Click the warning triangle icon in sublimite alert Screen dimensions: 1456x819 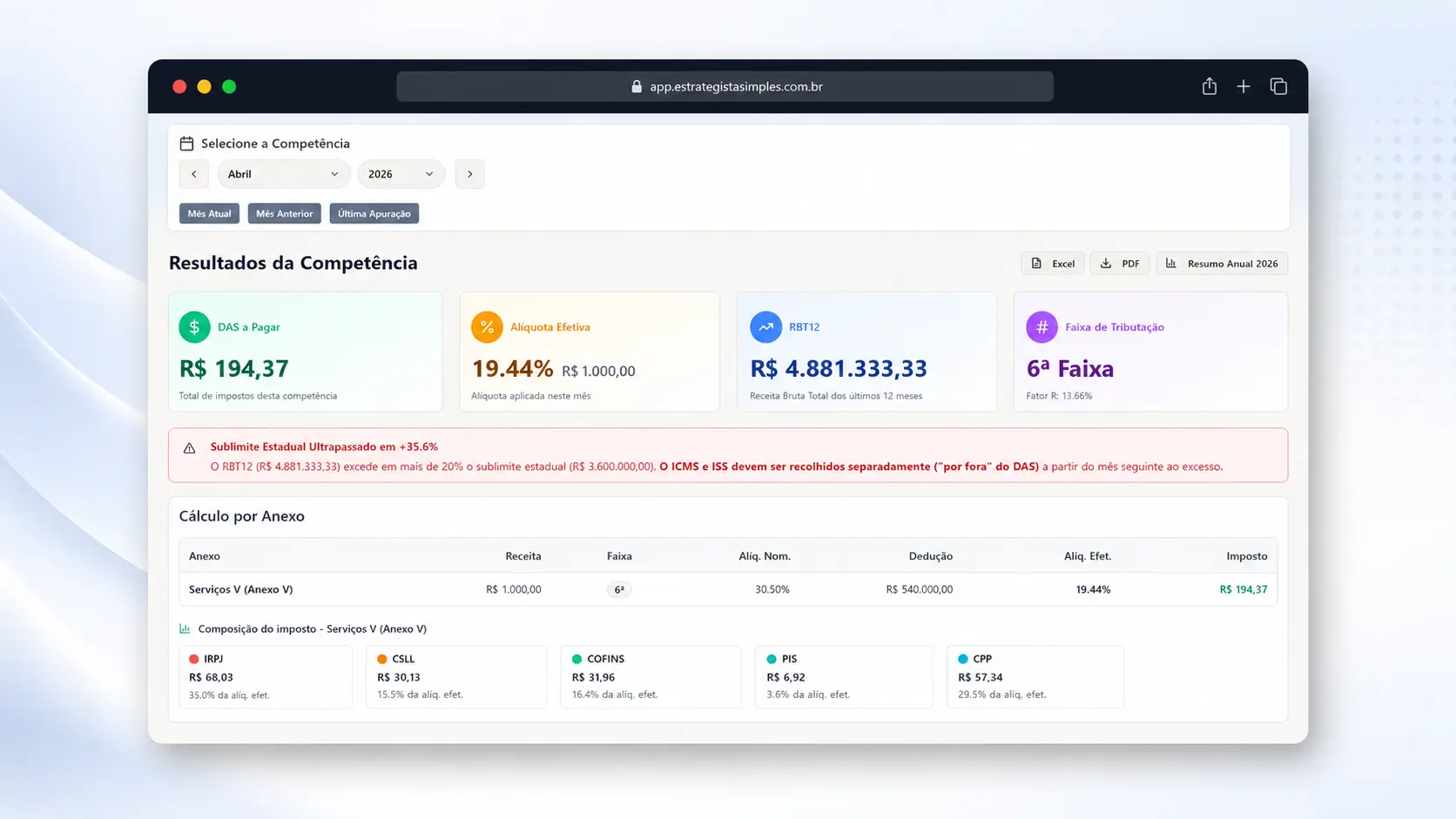(x=189, y=448)
